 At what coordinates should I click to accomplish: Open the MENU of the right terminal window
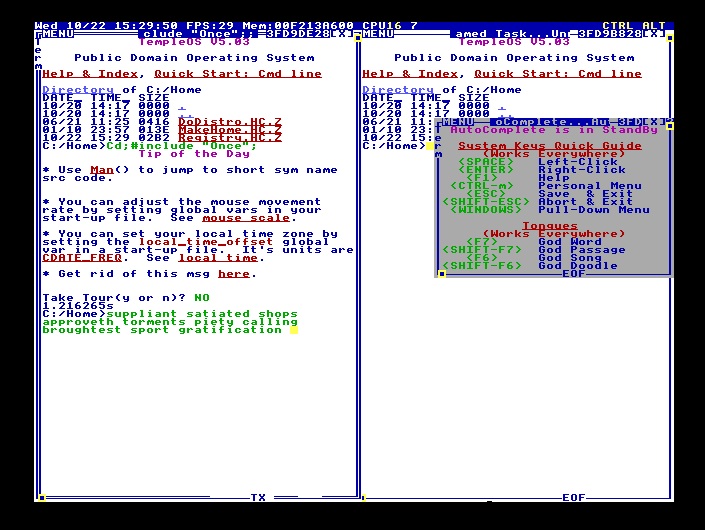coord(379,34)
